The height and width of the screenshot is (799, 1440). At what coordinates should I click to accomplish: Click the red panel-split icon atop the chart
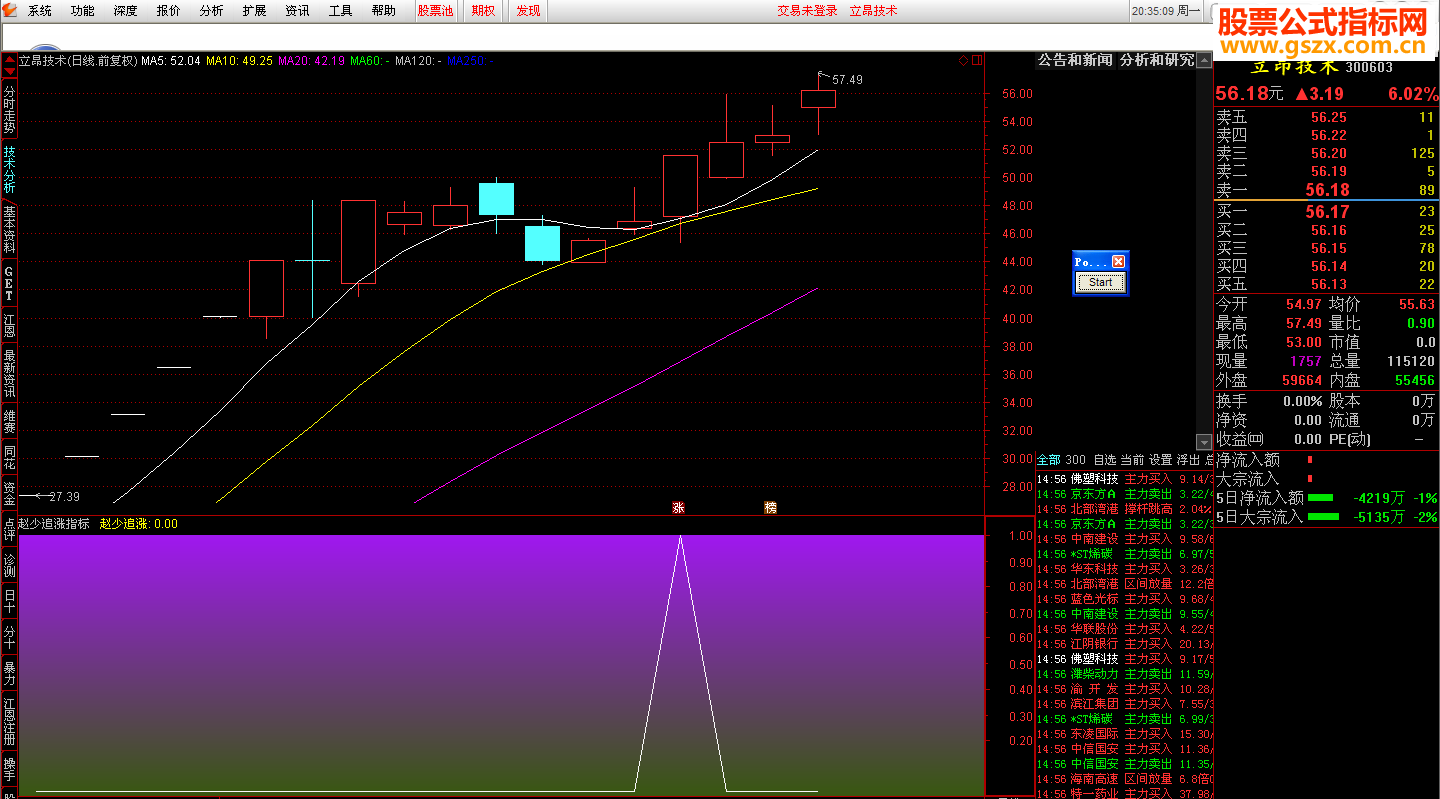(977, 60)
